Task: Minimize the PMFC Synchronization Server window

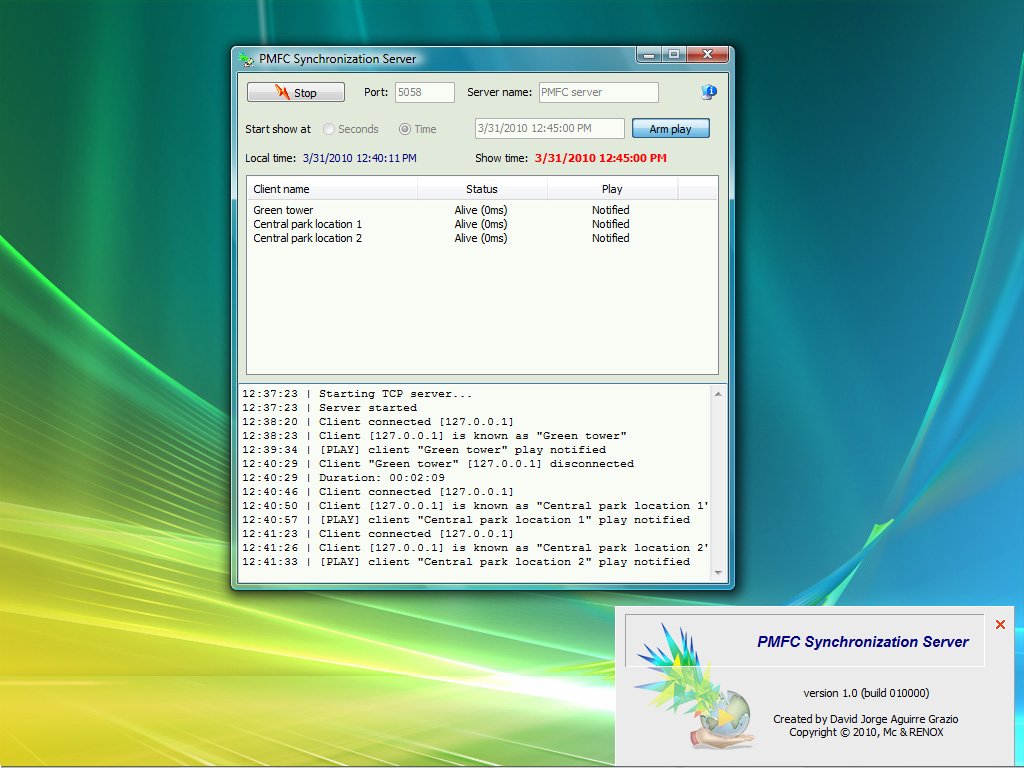Action: click(x=649, y=55)
